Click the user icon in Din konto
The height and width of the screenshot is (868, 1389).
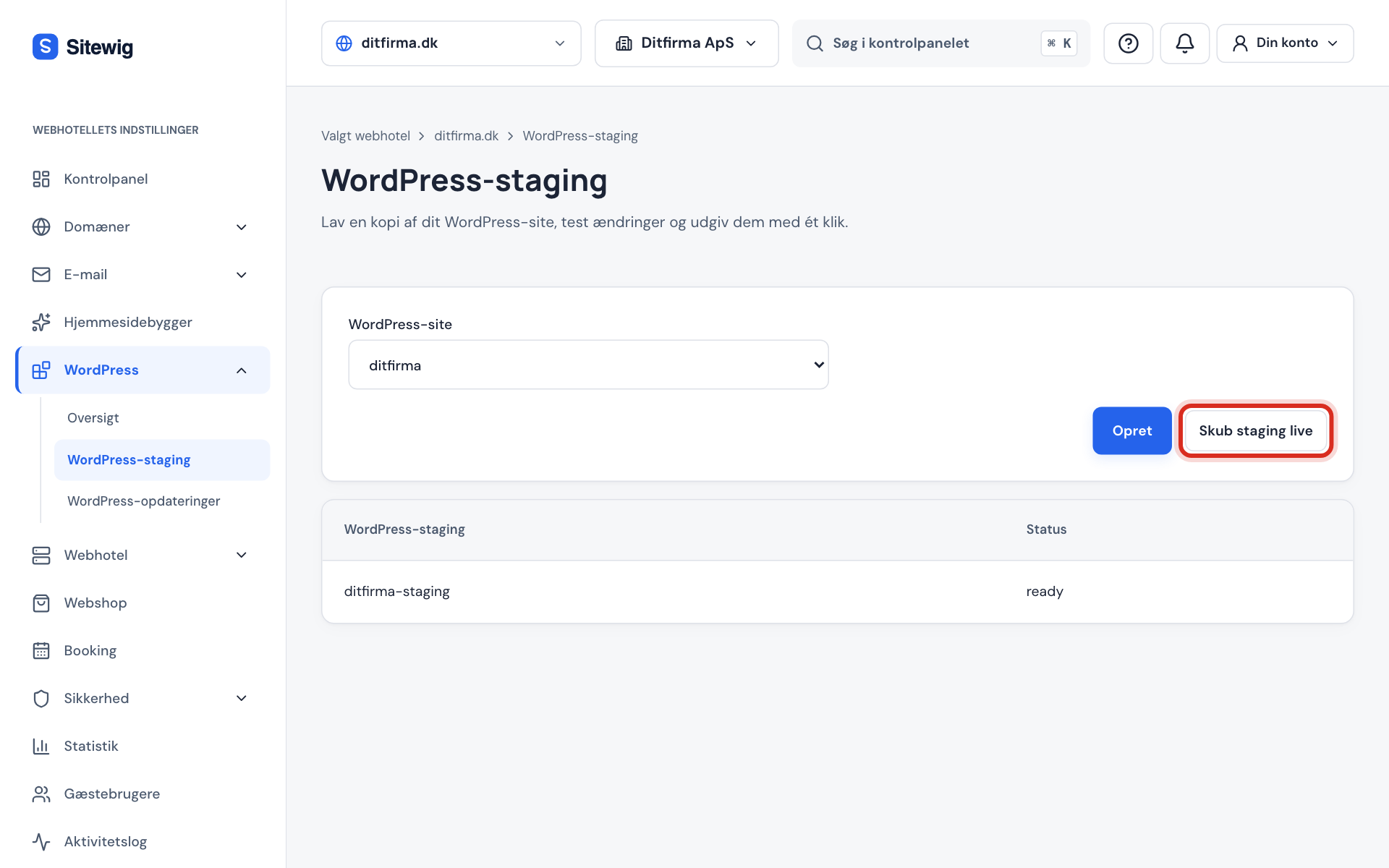tap(1240, 43)
